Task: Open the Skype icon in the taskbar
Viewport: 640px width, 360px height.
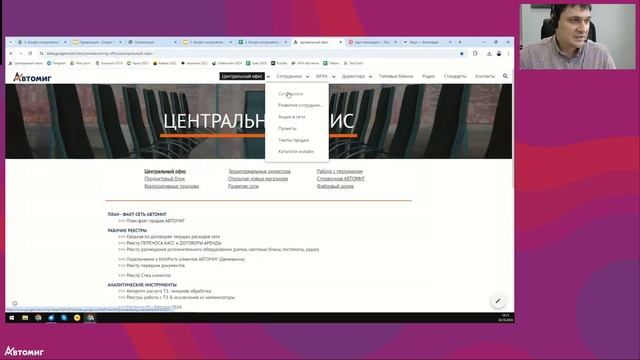Action: click(x=64, y=318)
